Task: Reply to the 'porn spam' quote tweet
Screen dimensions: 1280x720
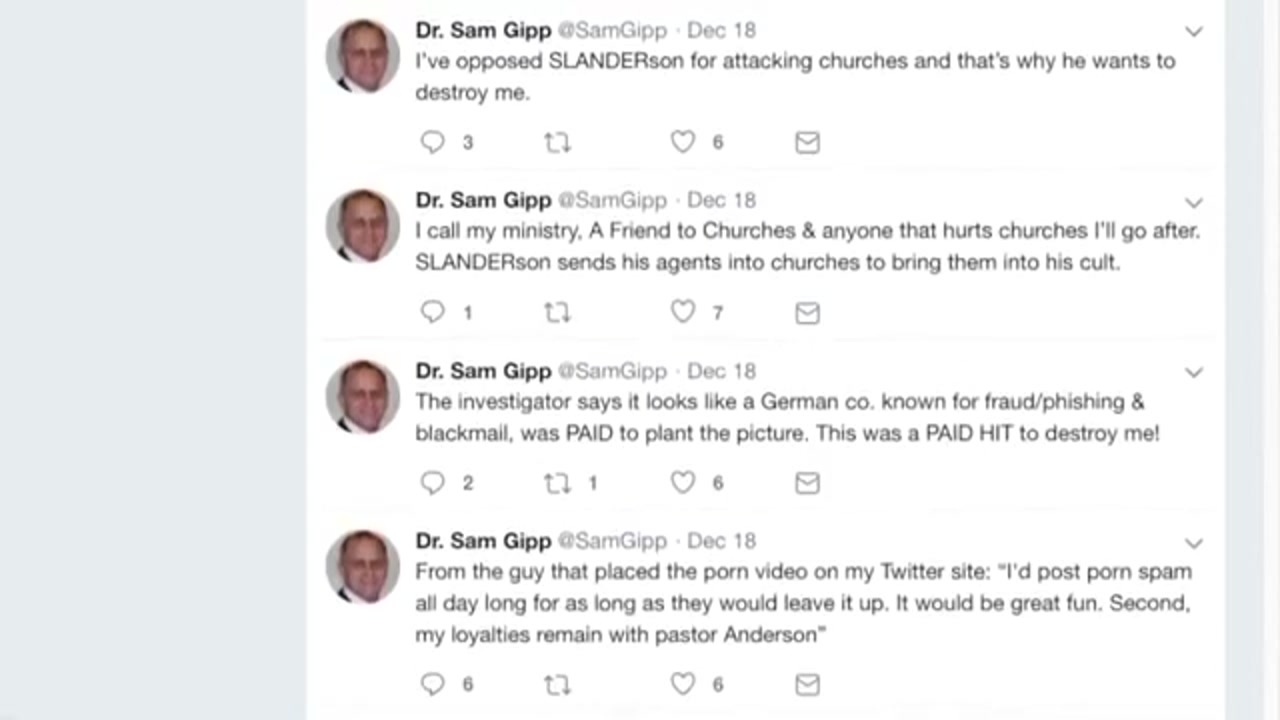Action: click(432, 684)
